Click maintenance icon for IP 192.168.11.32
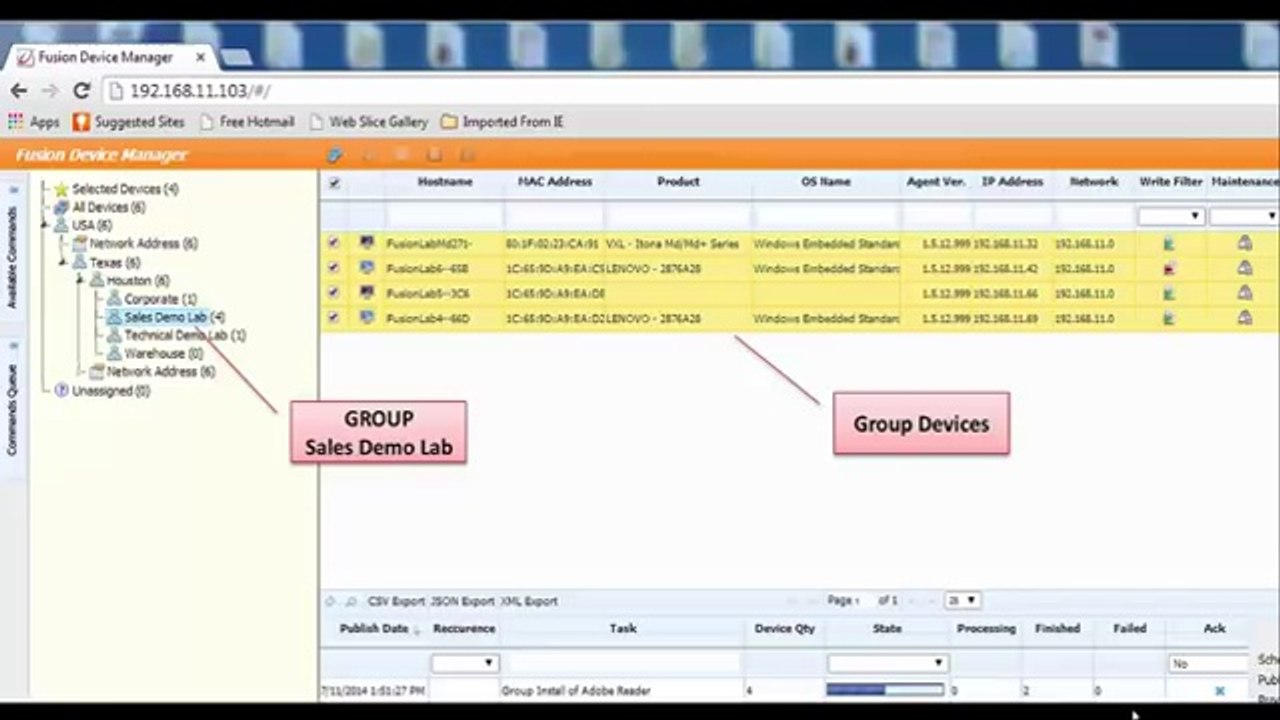1280x720 pixels. [1244, 243]
